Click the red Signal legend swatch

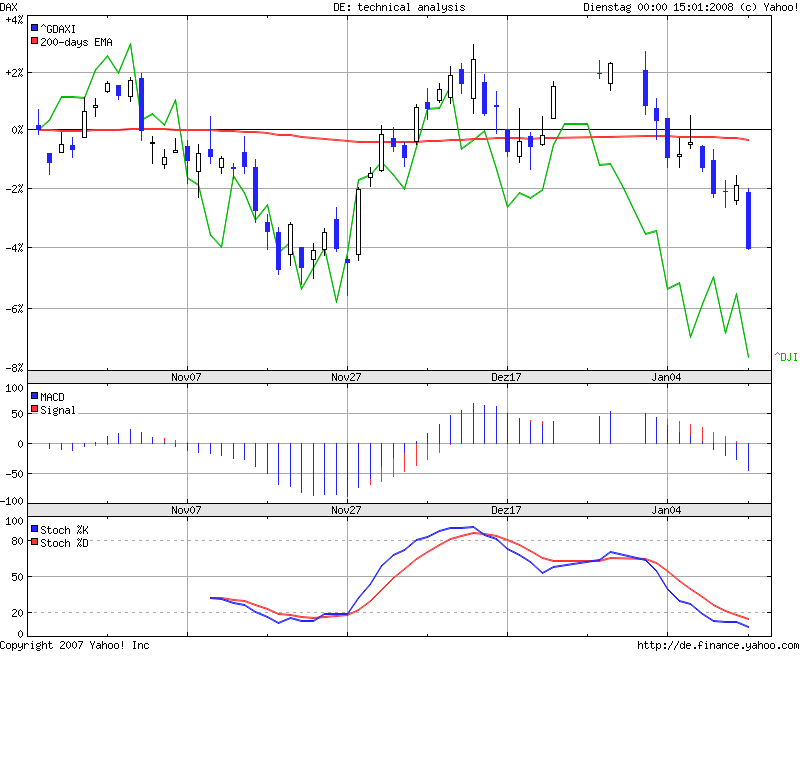34,409
